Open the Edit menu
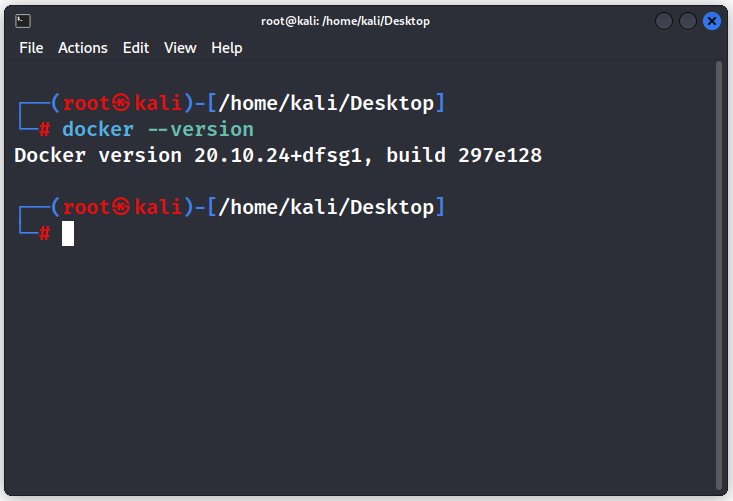This screenshot has height=501, width=733. pyautogui.click(x=136, y=48)
